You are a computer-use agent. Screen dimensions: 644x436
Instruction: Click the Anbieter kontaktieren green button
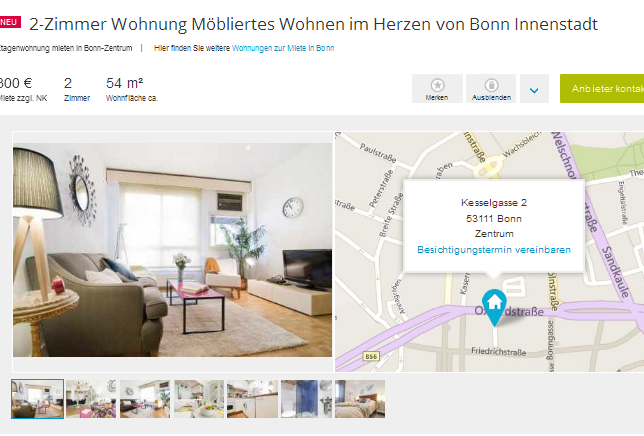tap(602, 89)
